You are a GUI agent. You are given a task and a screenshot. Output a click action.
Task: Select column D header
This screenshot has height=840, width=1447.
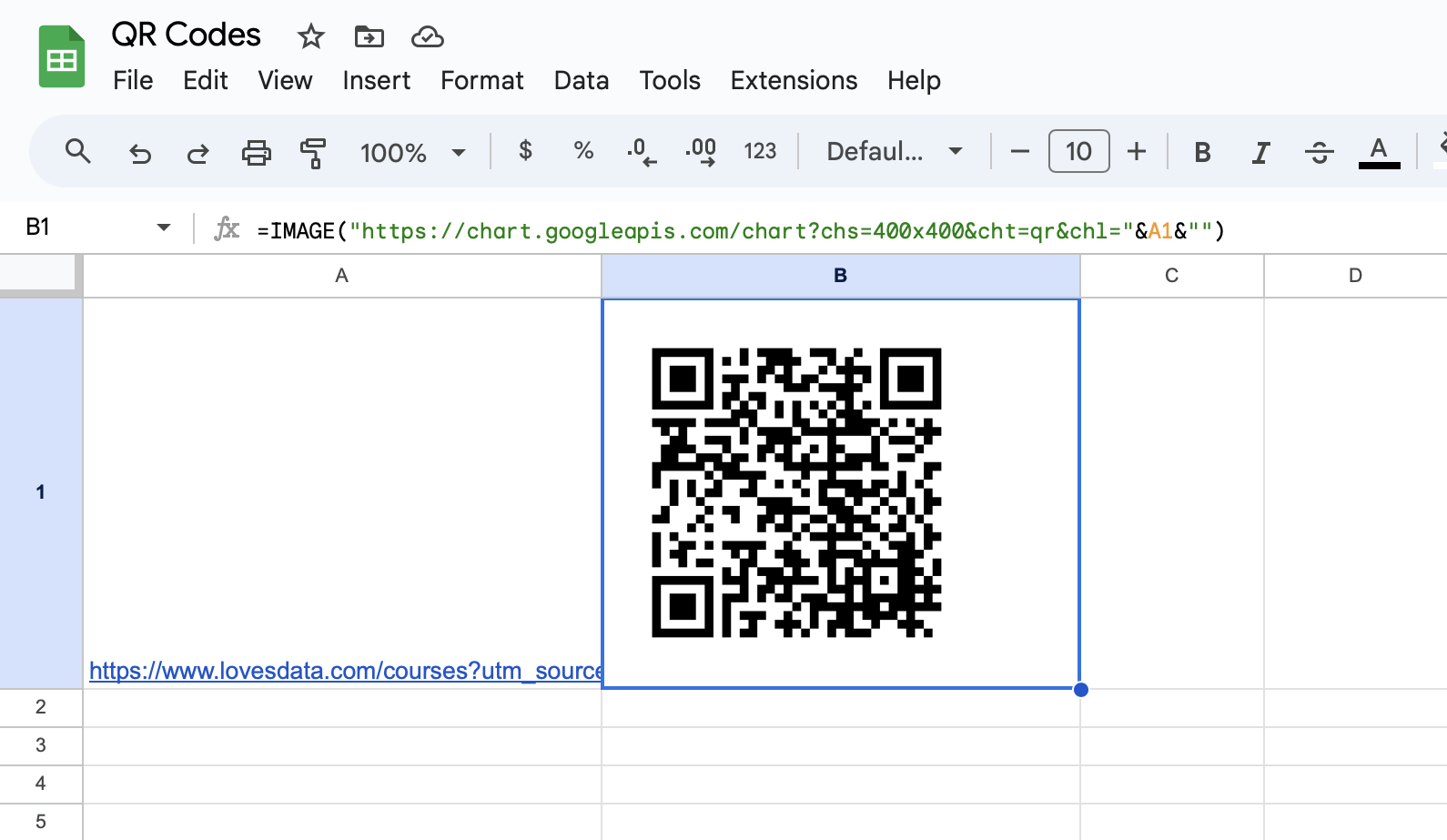[x=1355, y=276]
